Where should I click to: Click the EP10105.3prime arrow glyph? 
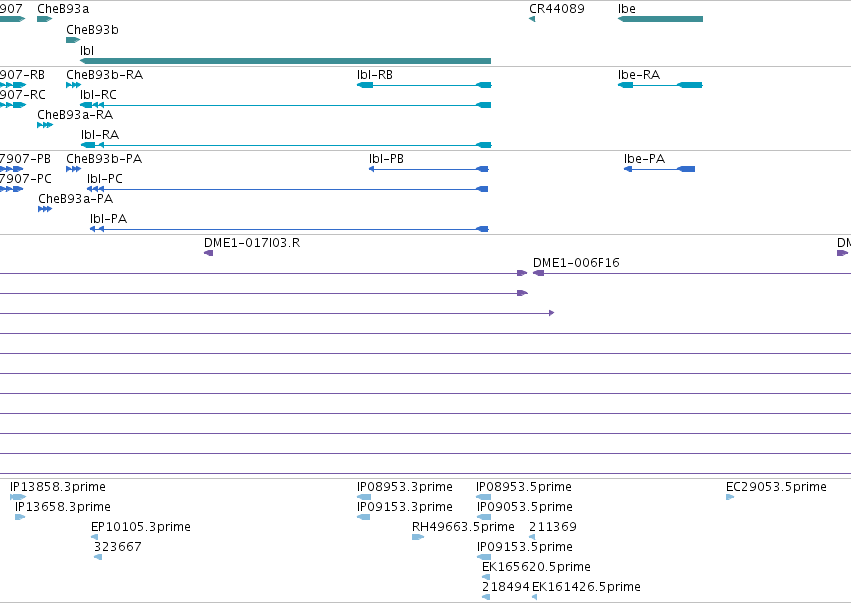tap(94, 537)
